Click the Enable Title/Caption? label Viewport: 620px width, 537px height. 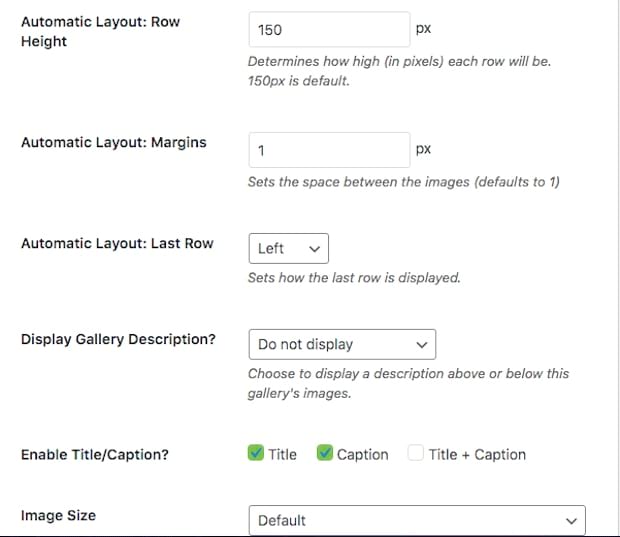coord(95,454)
